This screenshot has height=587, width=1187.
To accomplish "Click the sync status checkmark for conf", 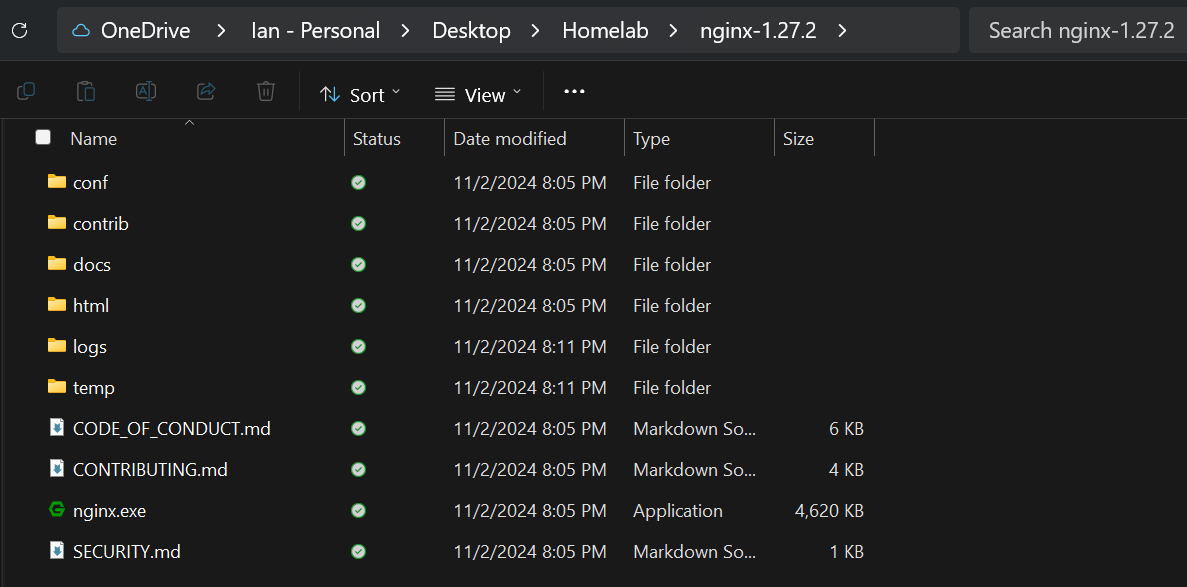I will pos(359,183).
